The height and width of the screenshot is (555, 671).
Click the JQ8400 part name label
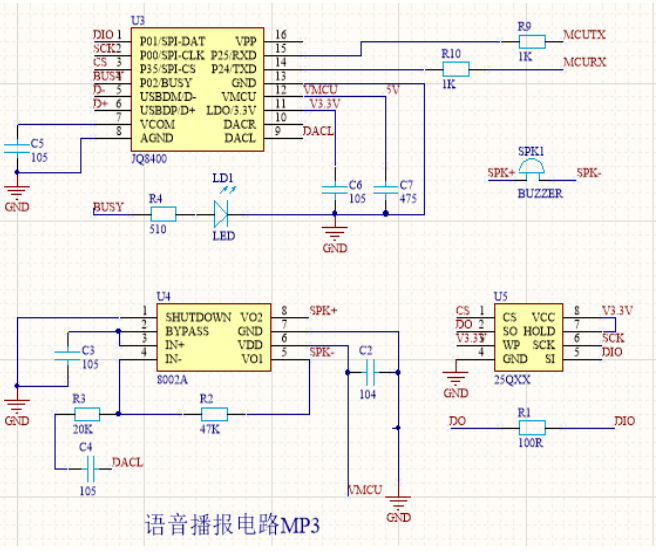[149, 159]
